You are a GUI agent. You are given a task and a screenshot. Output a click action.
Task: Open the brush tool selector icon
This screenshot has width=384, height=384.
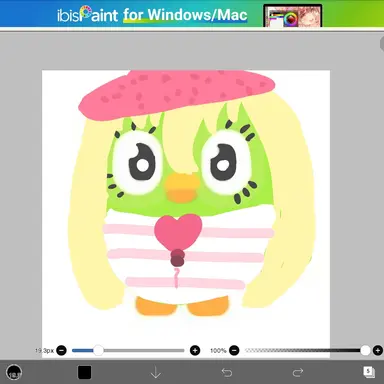point(14,372)
